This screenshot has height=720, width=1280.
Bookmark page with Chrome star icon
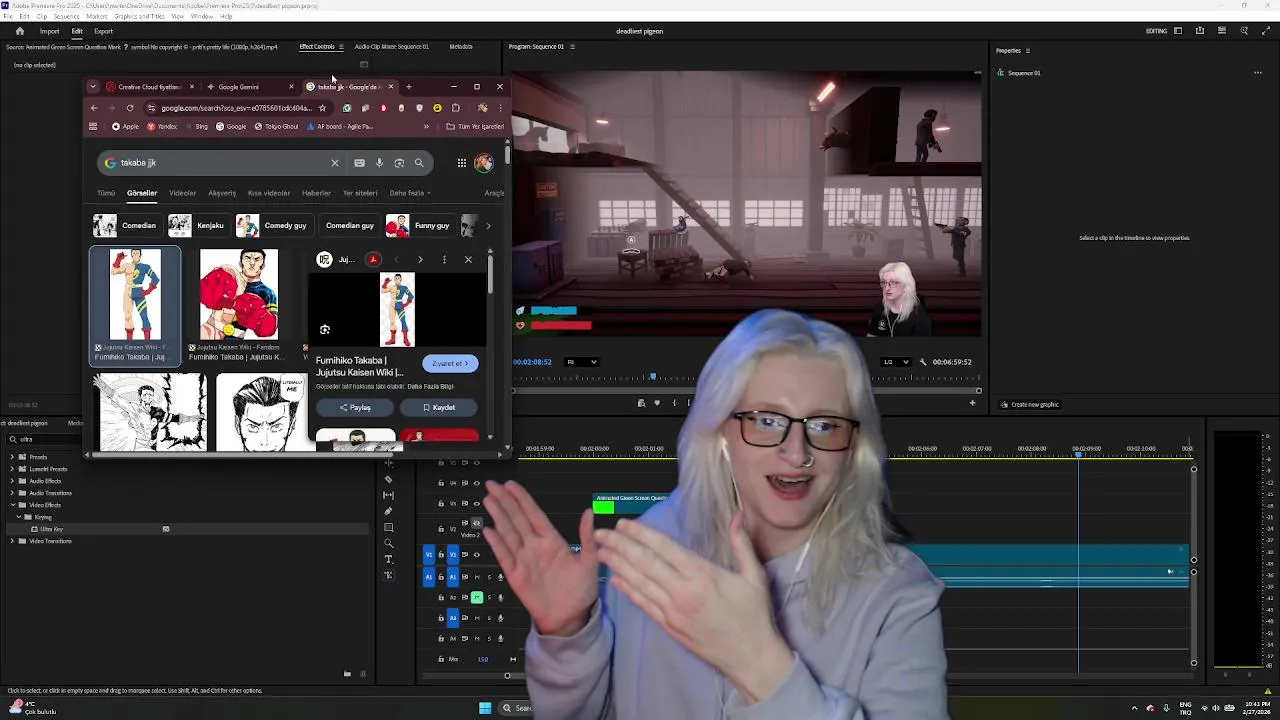pos(322,108)
